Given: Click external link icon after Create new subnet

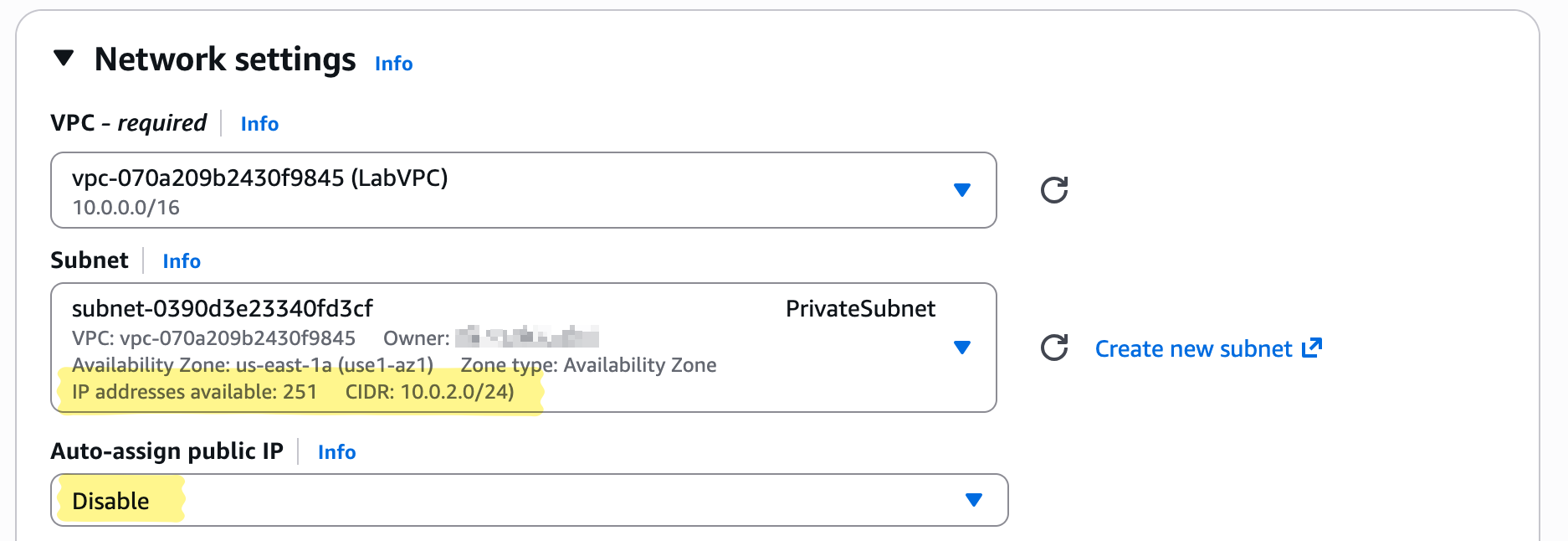Looking at the screenshot, I should tap(1312, 348).
